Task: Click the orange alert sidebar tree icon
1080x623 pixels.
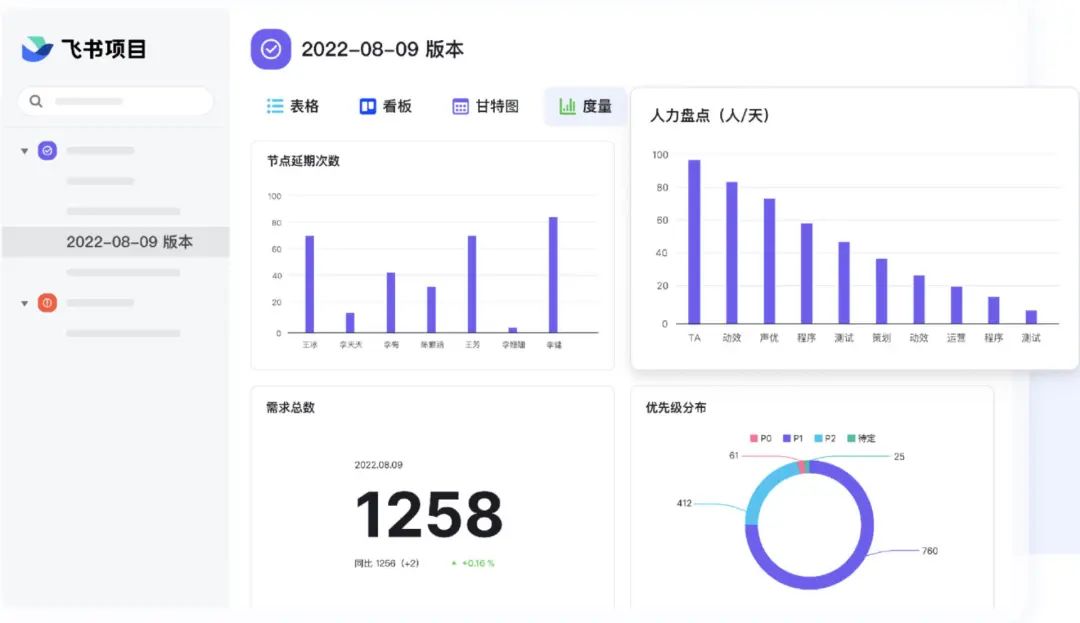Action: pos(48,302)
